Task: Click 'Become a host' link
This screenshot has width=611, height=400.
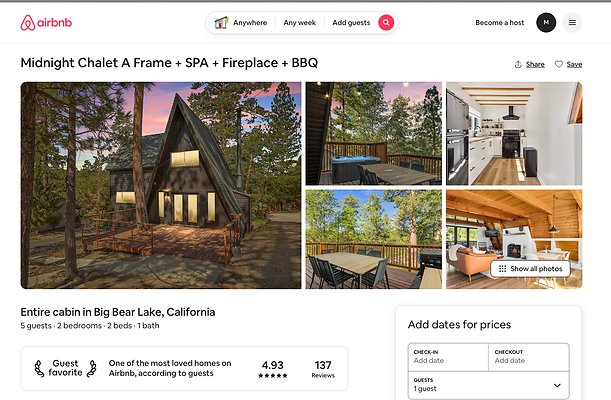Action: coord(499,22)
